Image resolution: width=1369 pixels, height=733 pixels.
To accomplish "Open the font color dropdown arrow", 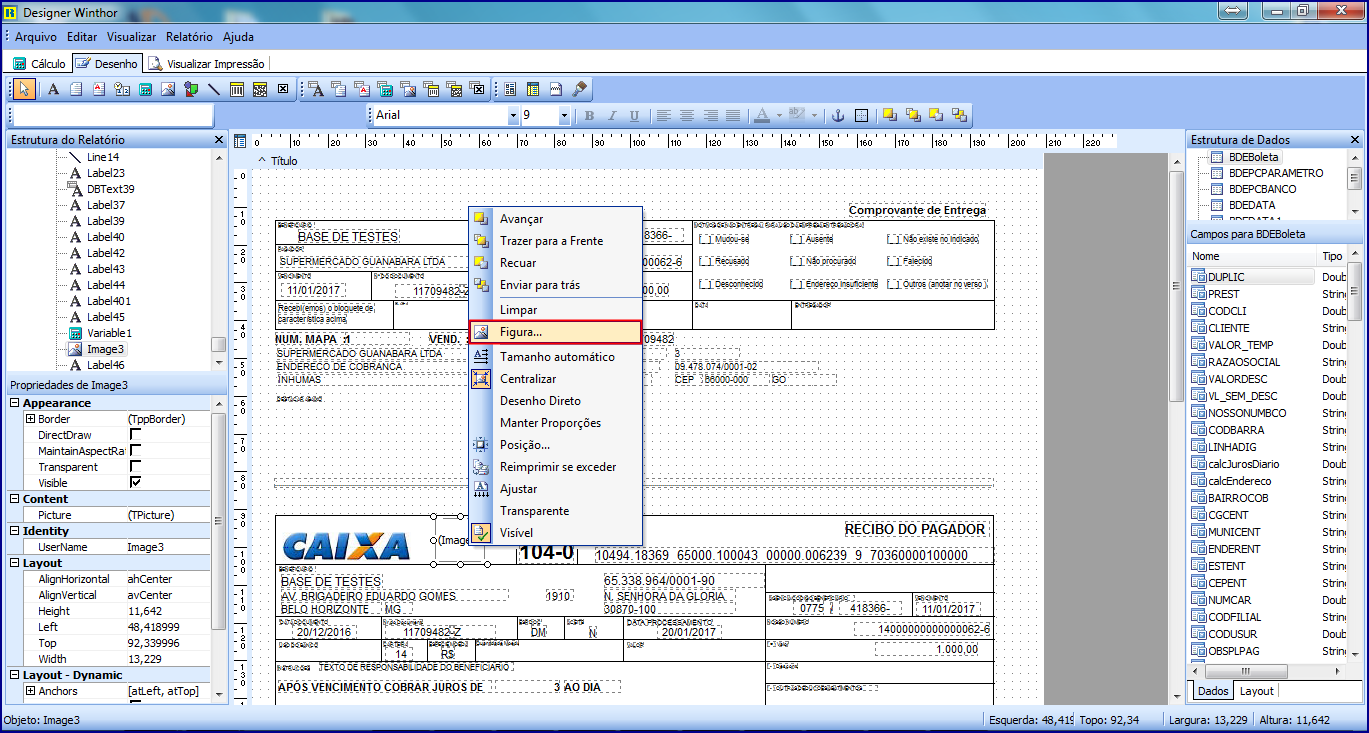I will tap(779, 115).
